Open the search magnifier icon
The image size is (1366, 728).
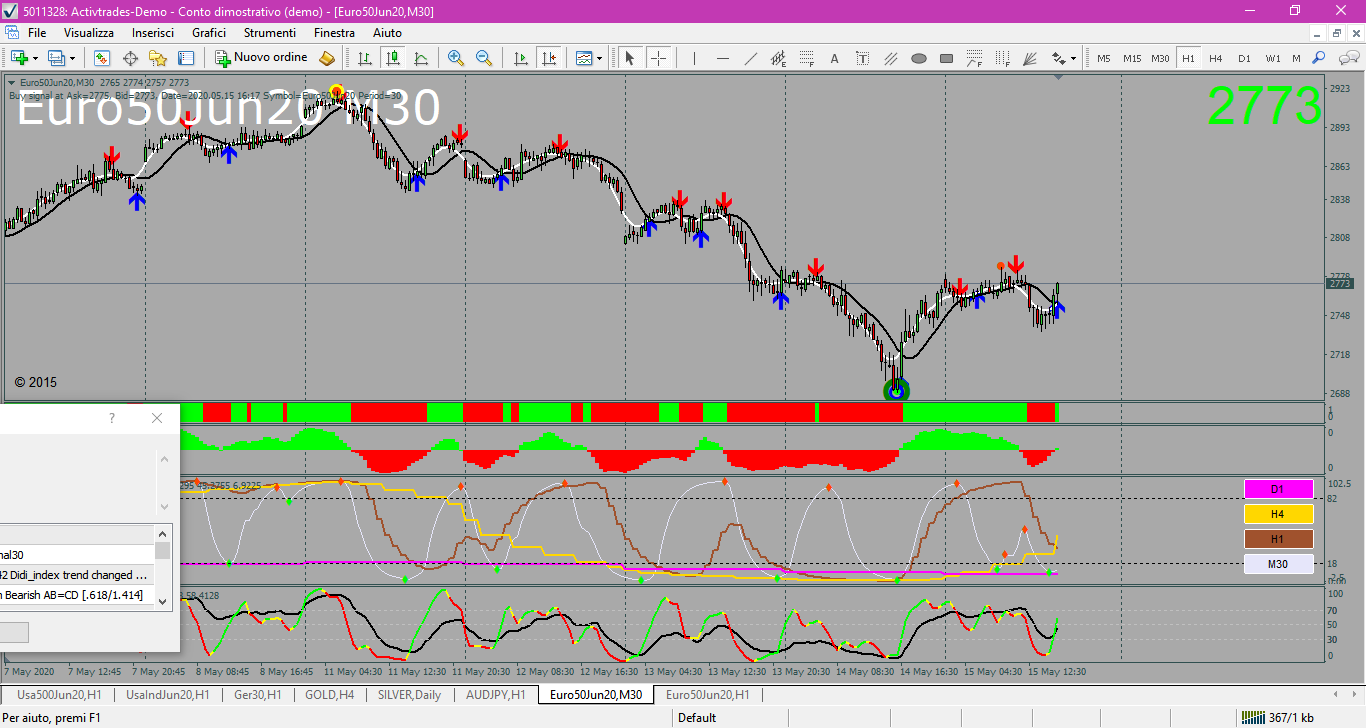tap(1319, 58)
